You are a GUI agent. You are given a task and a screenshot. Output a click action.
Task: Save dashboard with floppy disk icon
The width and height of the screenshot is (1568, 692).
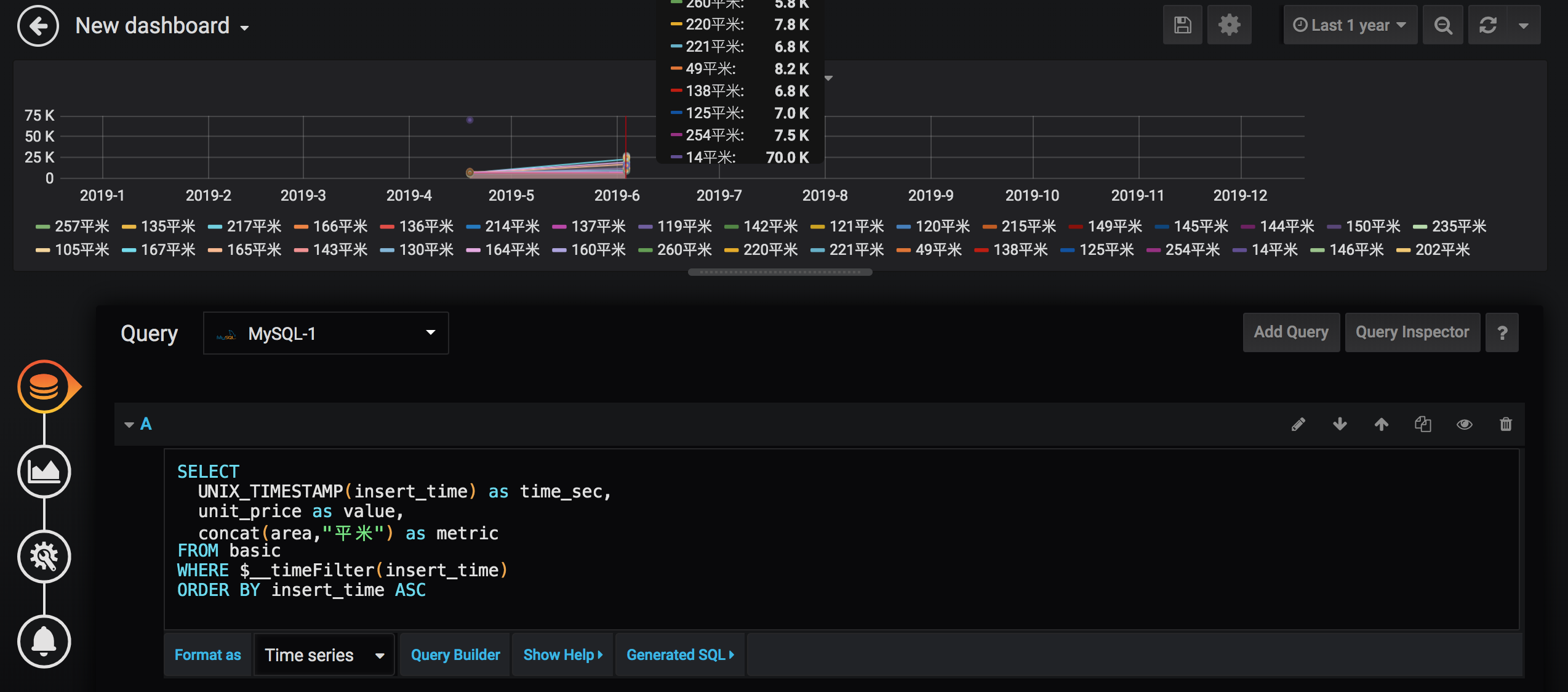click(1182, 25)
